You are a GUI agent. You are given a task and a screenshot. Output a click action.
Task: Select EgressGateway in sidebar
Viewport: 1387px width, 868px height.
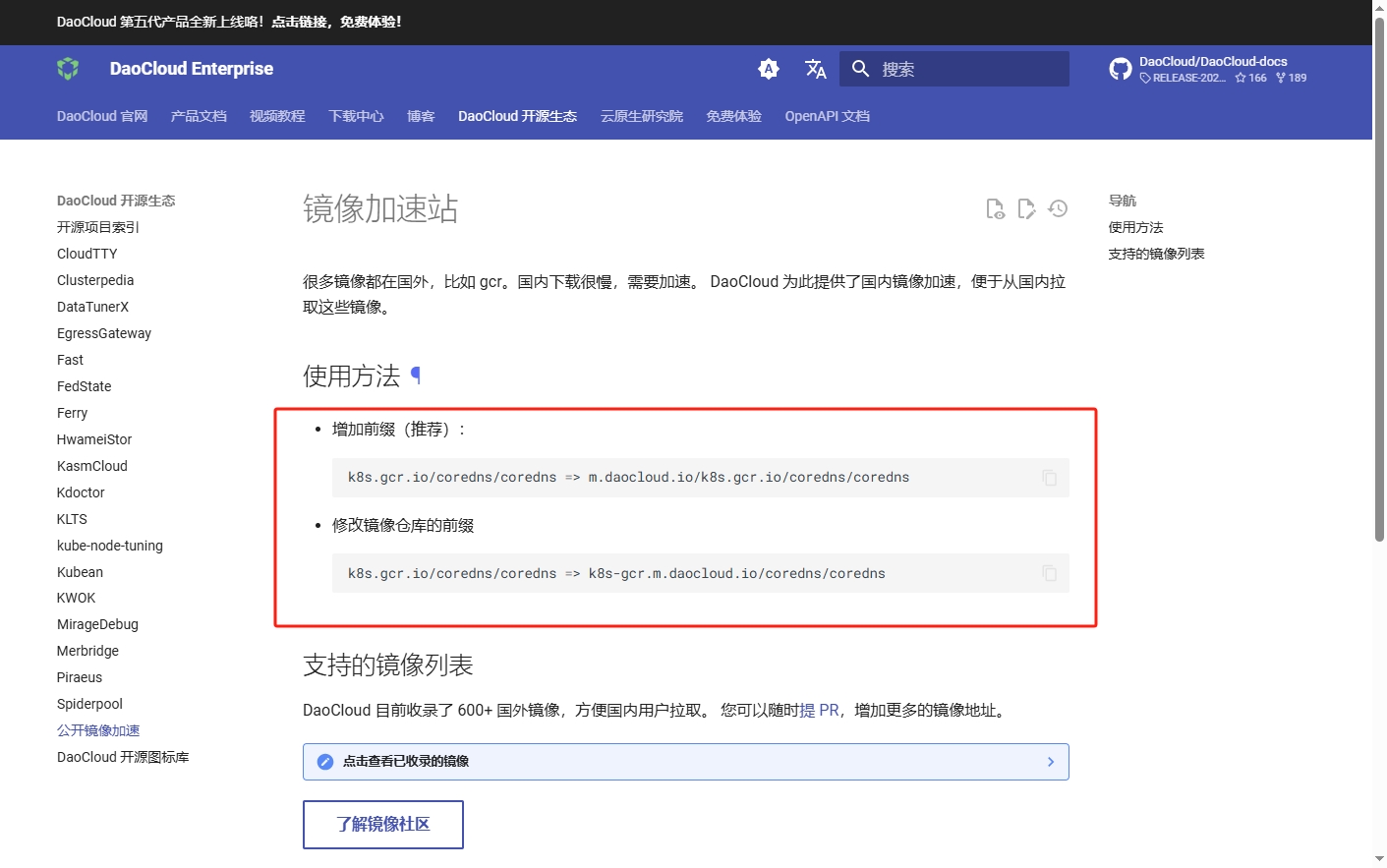tap(104, 333)
